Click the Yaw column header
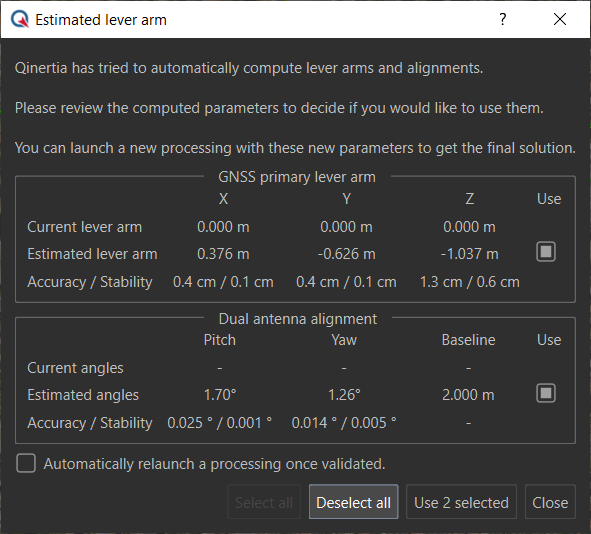The height and width of the screenshot is (534, 591). (344, 340)
